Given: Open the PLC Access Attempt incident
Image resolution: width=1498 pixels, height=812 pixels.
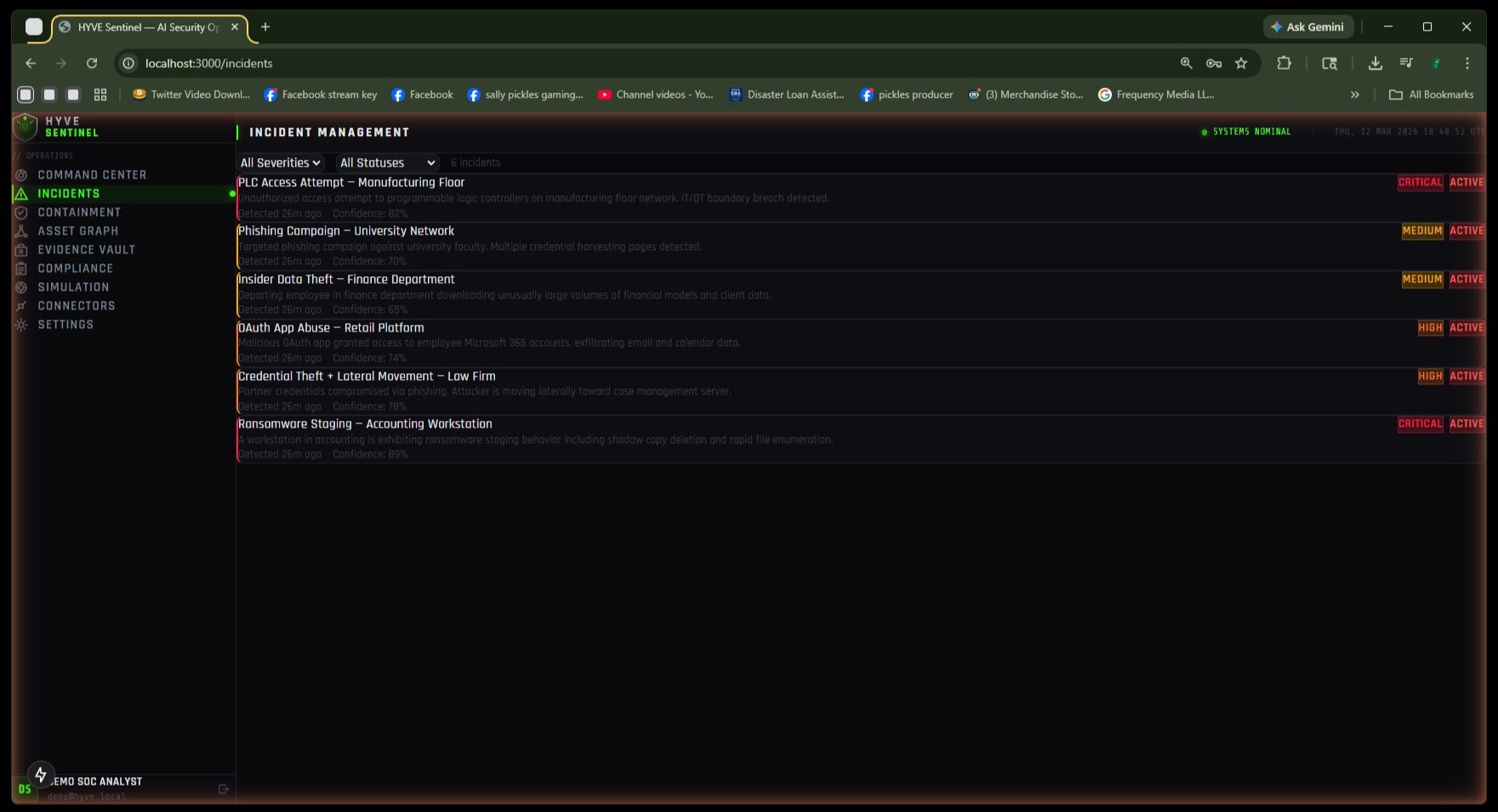Looking at the screenshot, I should click(x=351, y=183).
